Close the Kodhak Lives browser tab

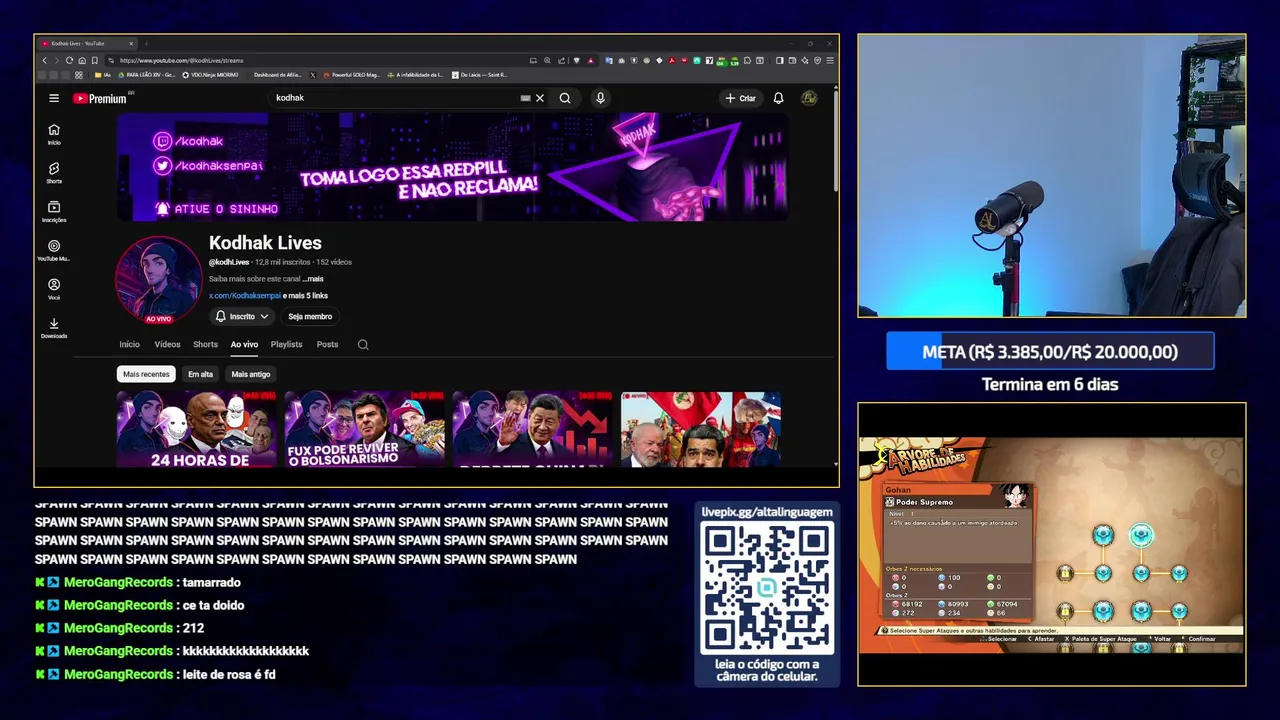[x=130, y=44]
